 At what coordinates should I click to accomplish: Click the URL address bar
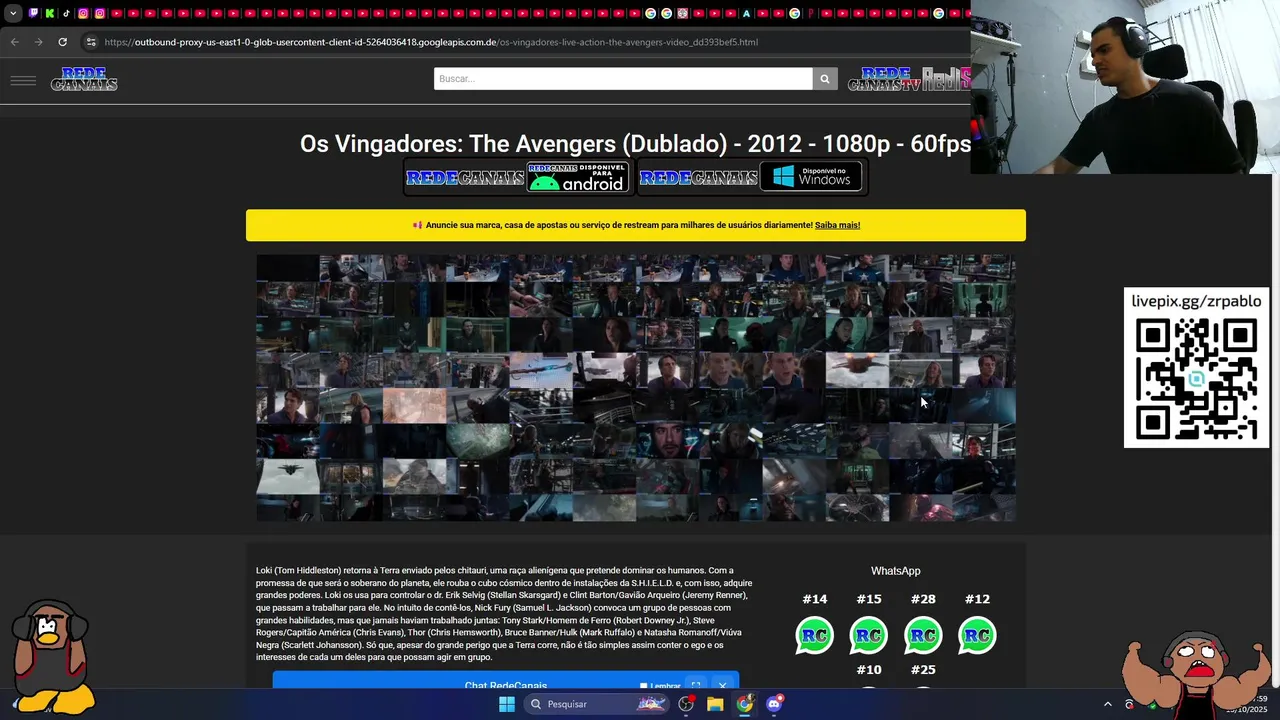pos(525,42)
